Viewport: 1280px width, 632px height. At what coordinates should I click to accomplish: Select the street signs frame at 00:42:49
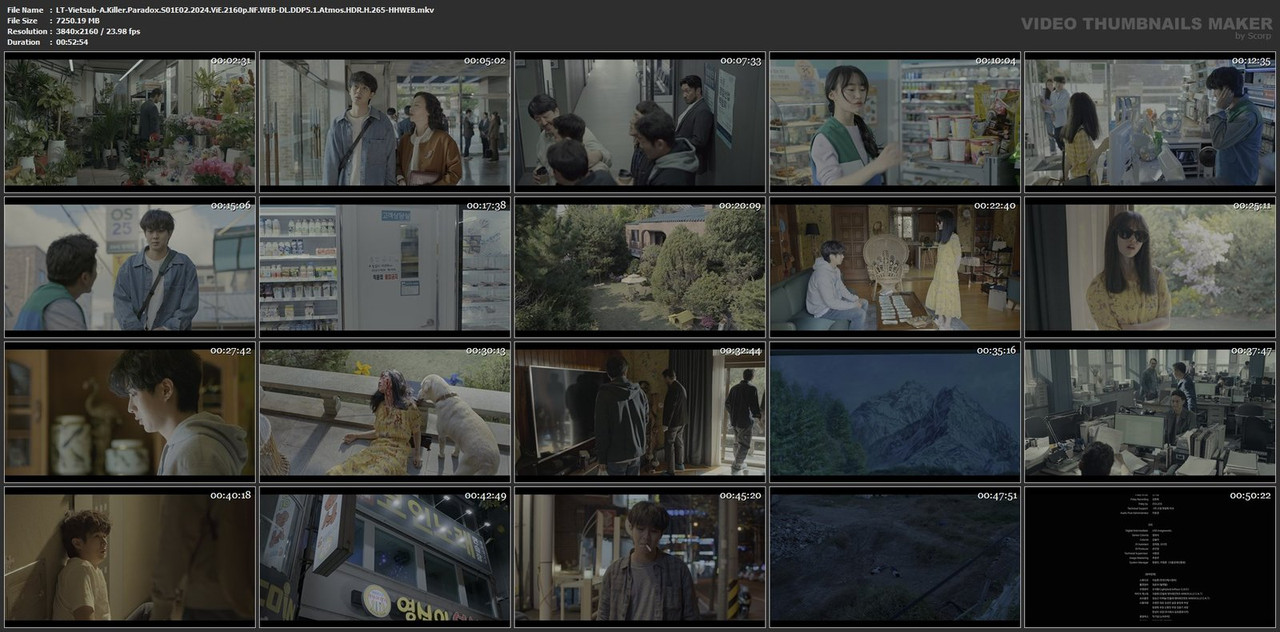point(385,556)
